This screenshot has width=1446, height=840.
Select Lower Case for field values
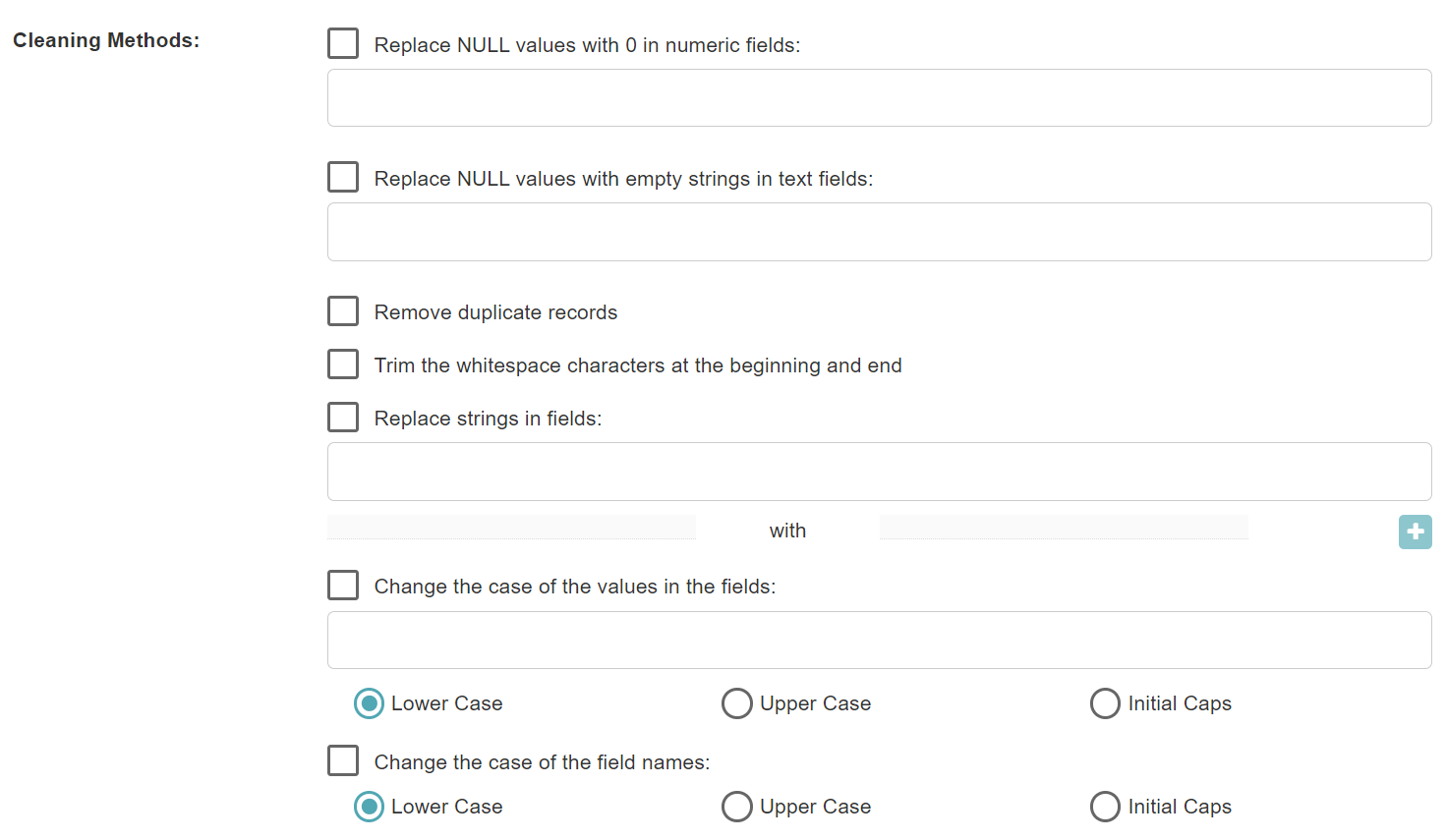[x=370, y=703]
